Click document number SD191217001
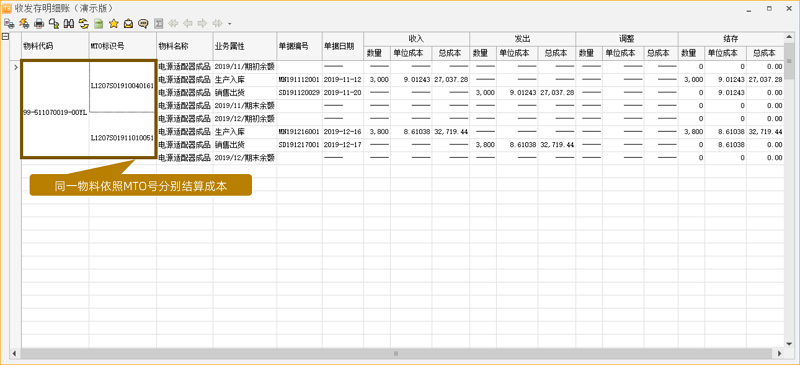Image resolution: width=800 pixels, height=365 pixels. [299, 144]
